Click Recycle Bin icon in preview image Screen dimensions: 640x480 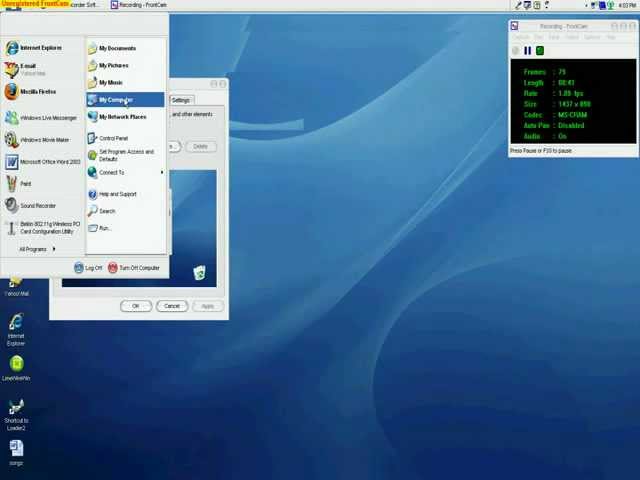(200, 273)
